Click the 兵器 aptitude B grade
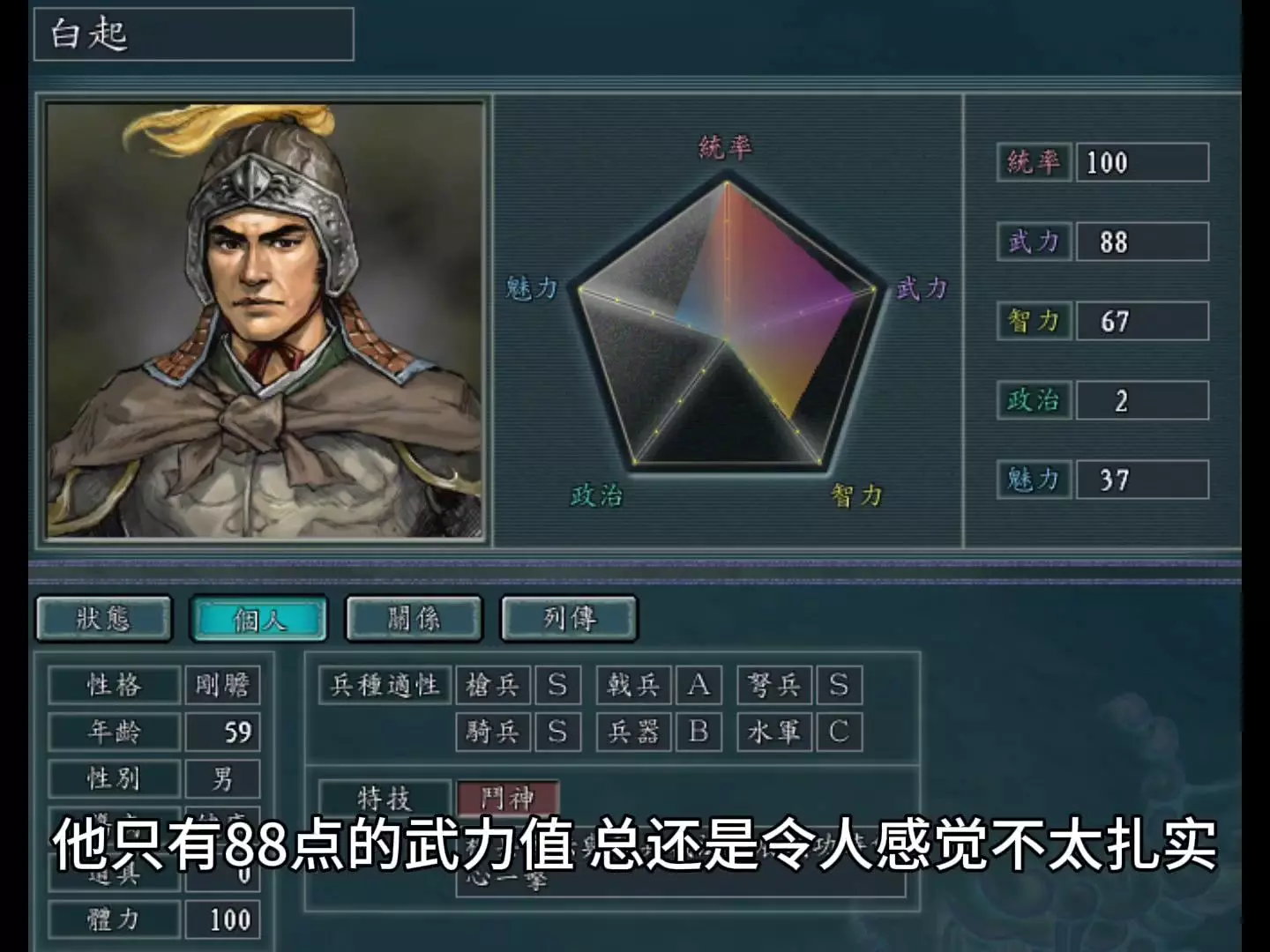The image size is (1270, 952). click(x=698, y=732)
